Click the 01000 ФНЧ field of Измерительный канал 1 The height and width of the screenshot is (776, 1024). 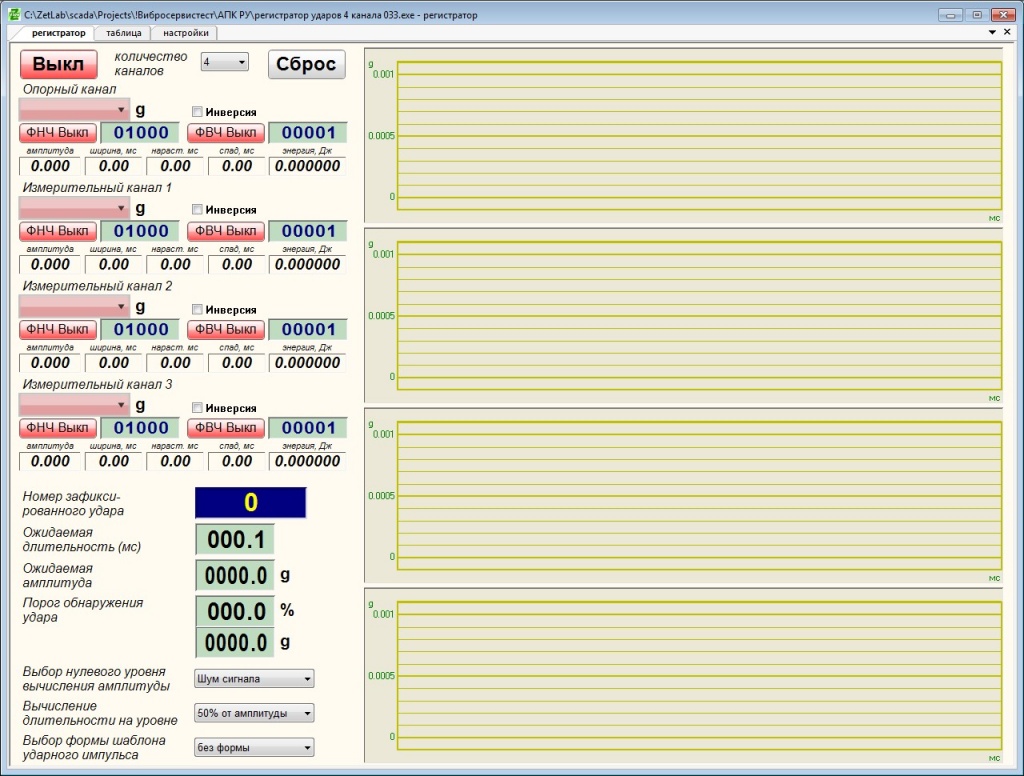pyautogui.click(x=140, y=231)
